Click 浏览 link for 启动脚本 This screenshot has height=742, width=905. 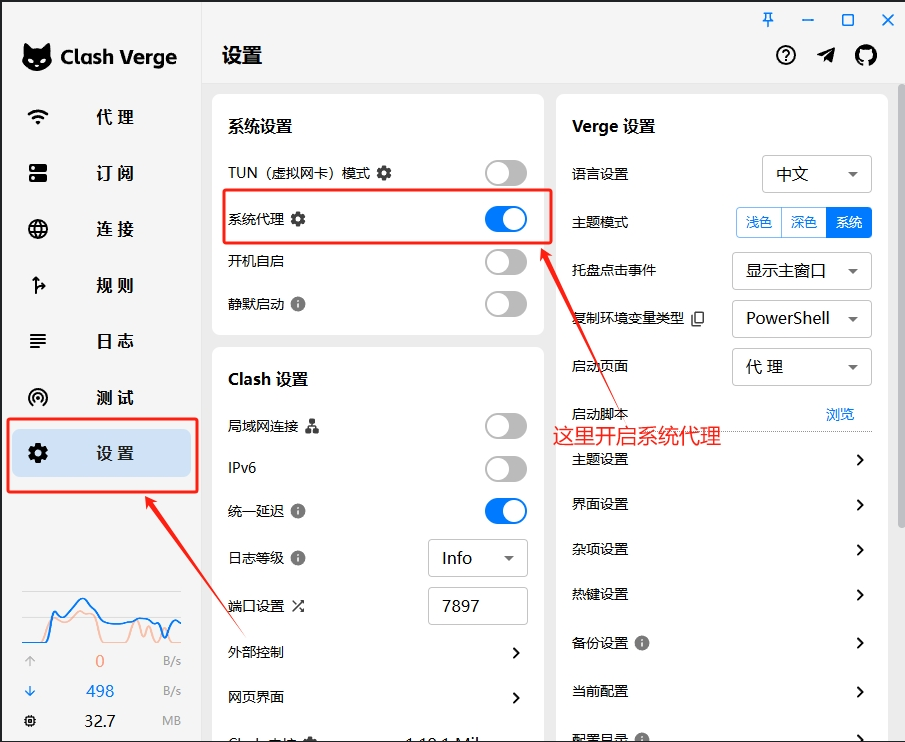pyautogui.click(x=840, y=414)
